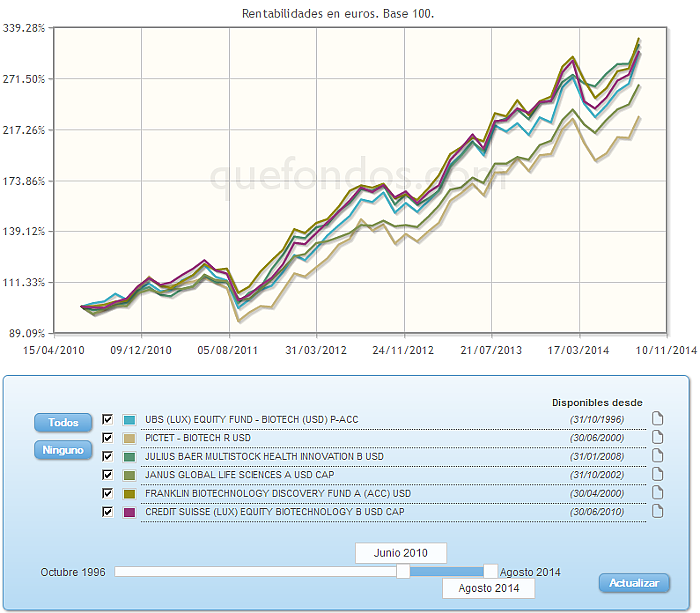Open document icon for CREDIT SUISSE (LUX) row
The height and width of the screenshot is (613, 700).
[x=657, y=511]
